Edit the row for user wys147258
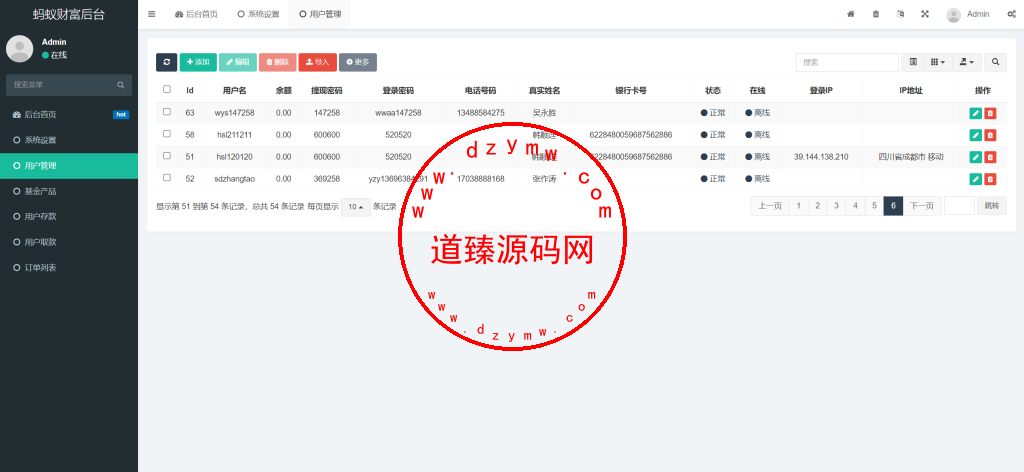Image resolution: width=1024 pixels, height=472 pixels. (976, 113)
